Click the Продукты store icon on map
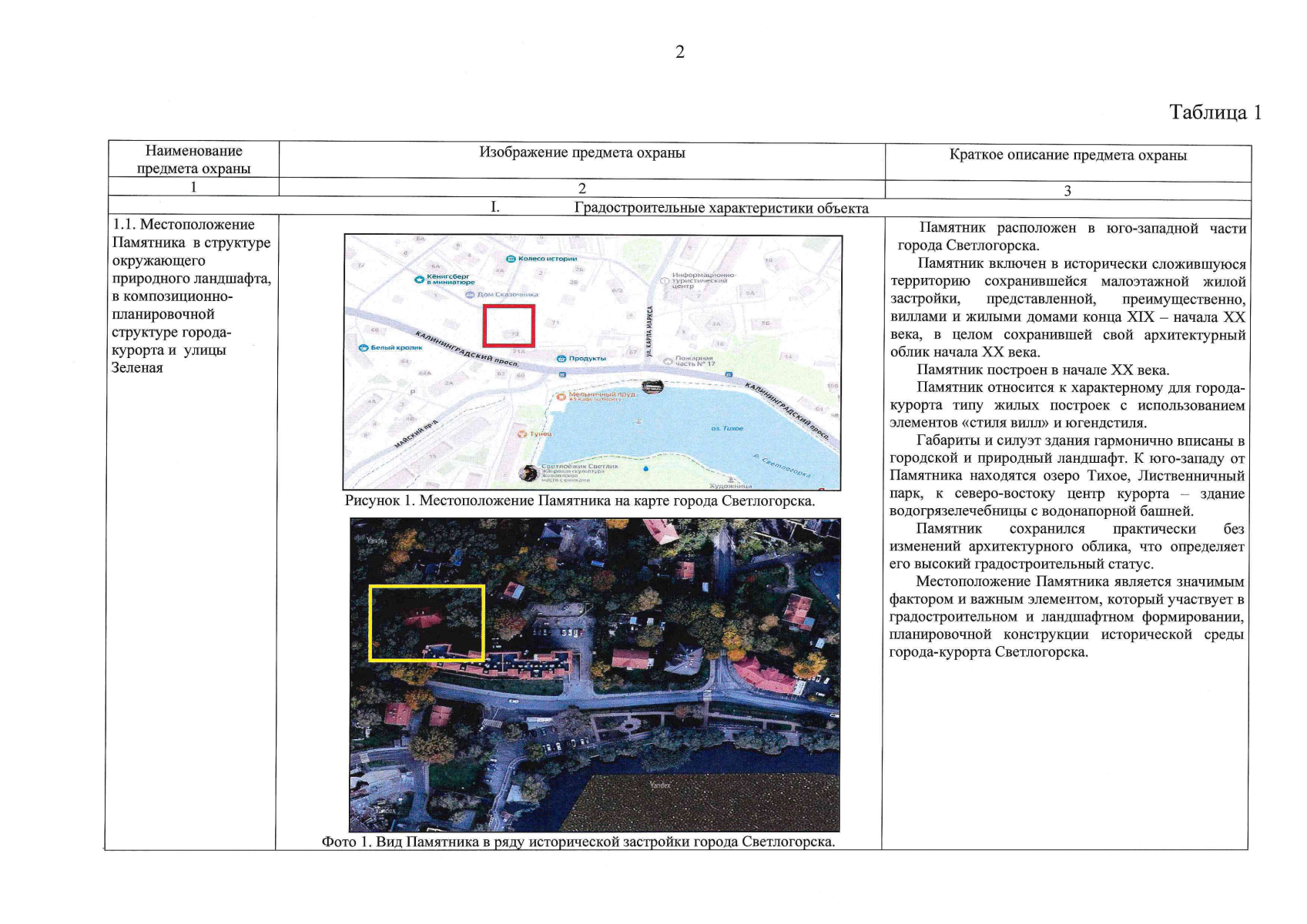 tap(561, 359)
